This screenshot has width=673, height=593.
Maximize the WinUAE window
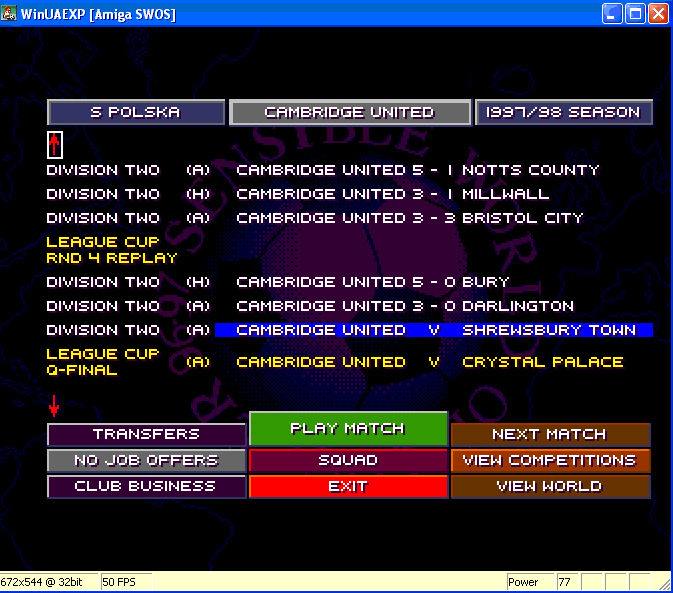click(635, 13)
